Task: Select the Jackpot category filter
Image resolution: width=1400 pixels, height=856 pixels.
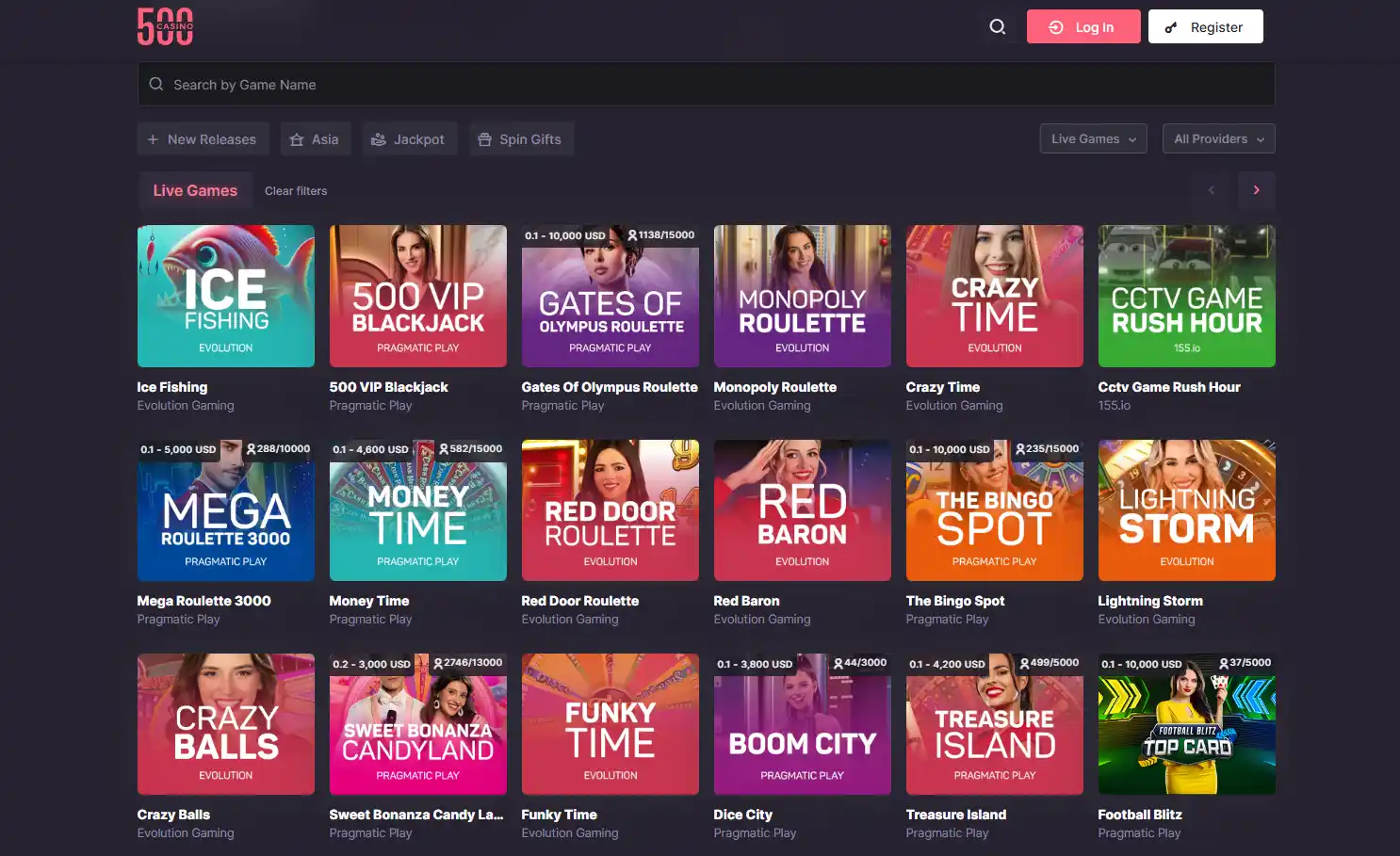Action: click(409, 139)
